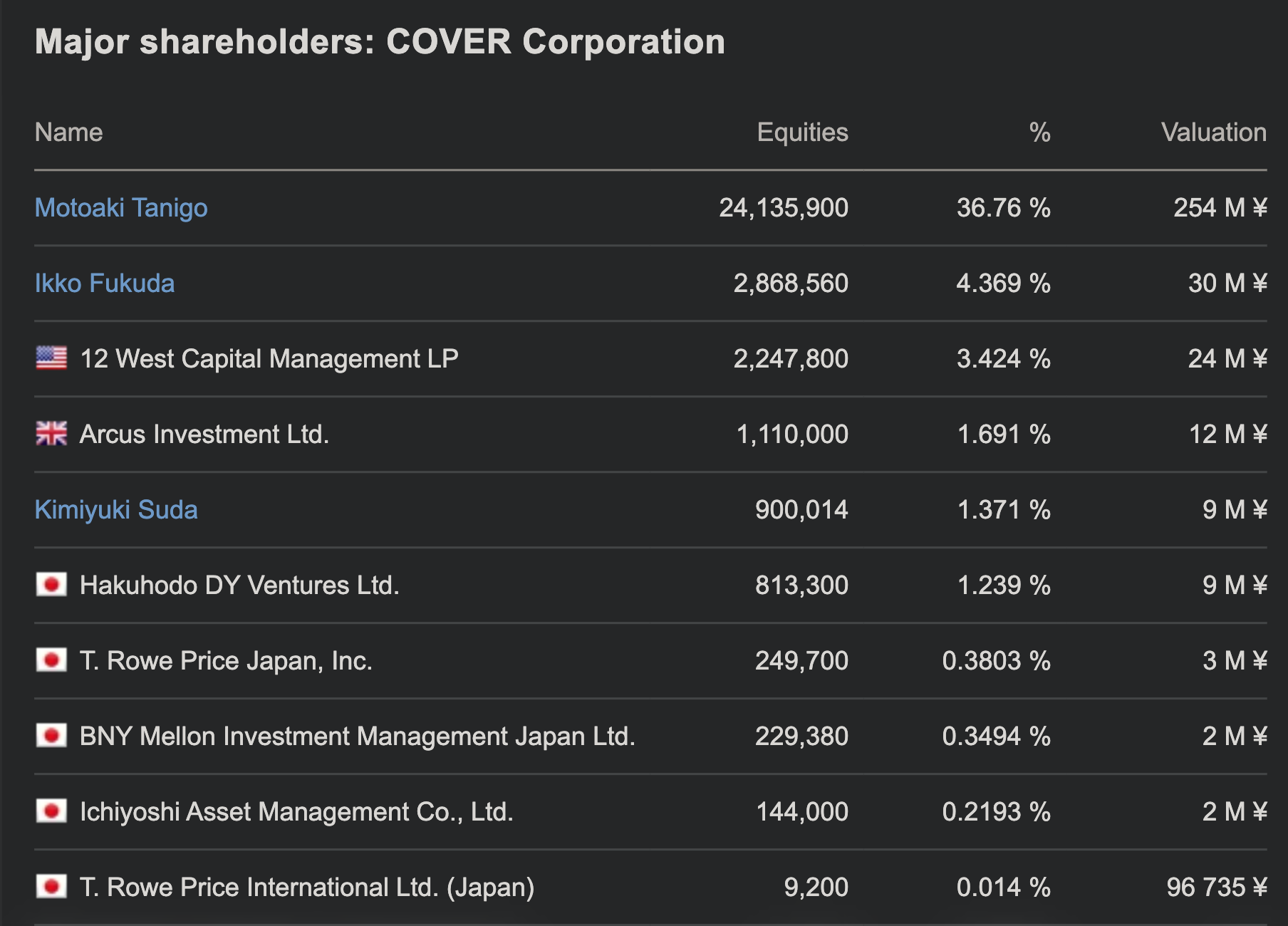Click the 3 M ¥ valuation cell
Image resolution: width=1288 pixels, height=926 pixels.
pos(1235,661)
